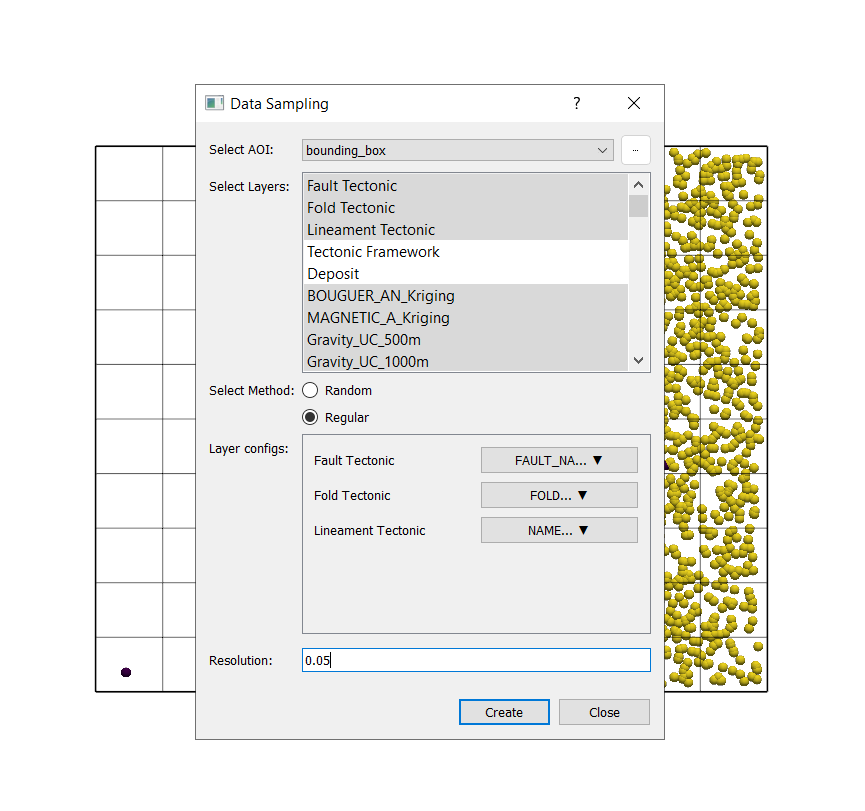This screenshot has width=865, height=811.
Task: Click the Resolution input field
Action: pyautogui.click(x=476, y=660)
